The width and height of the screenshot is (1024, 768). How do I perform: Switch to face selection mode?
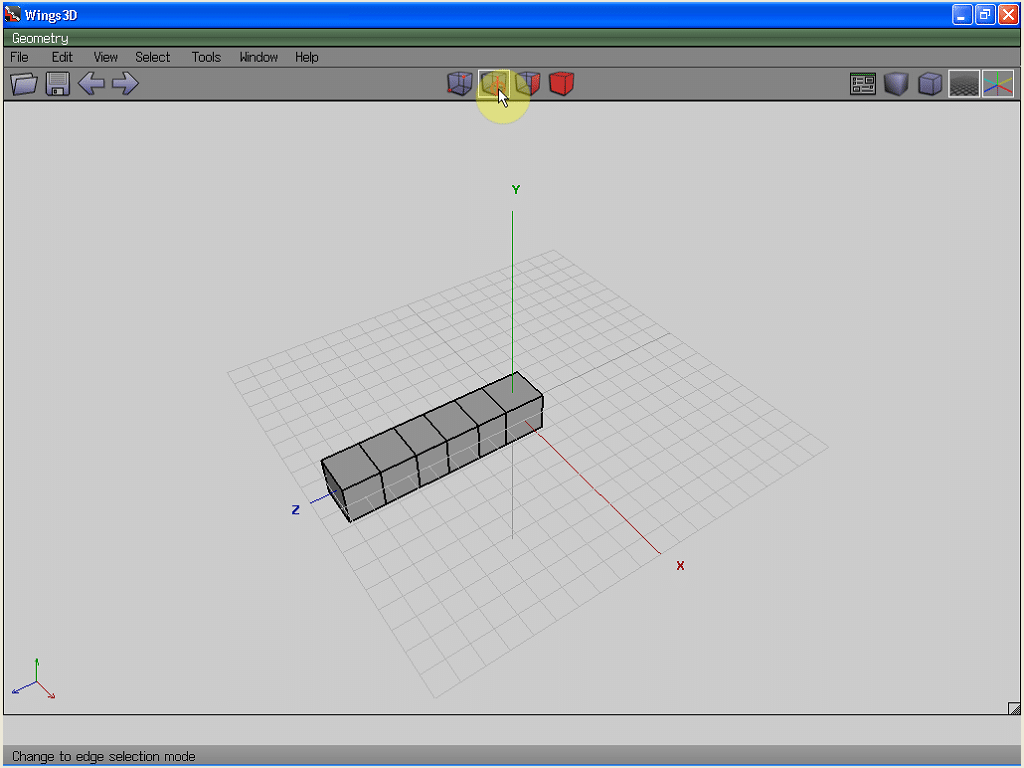(x=528, y=84)
